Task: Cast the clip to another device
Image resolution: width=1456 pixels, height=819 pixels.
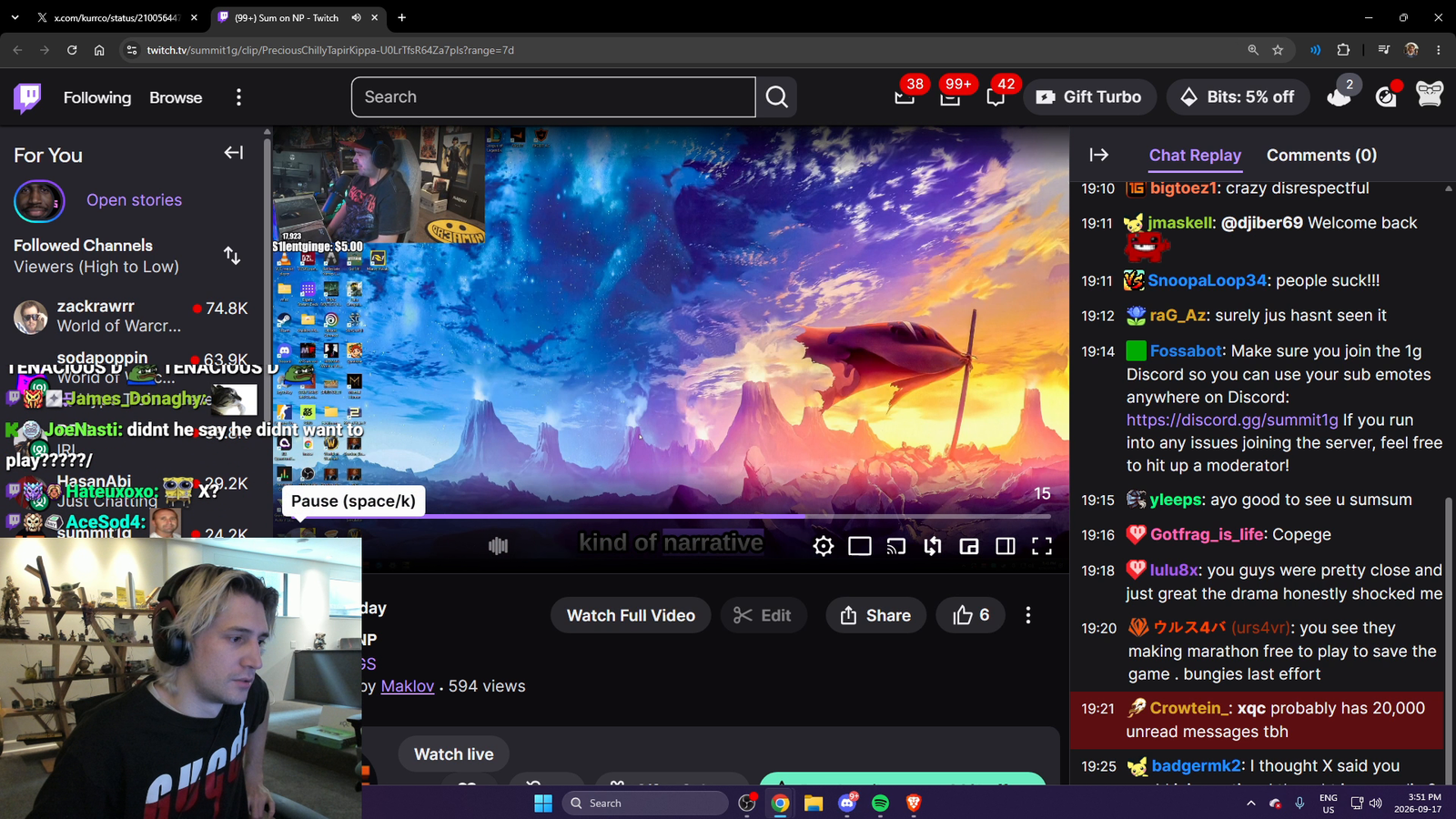Action: click(x=896, y=546)
